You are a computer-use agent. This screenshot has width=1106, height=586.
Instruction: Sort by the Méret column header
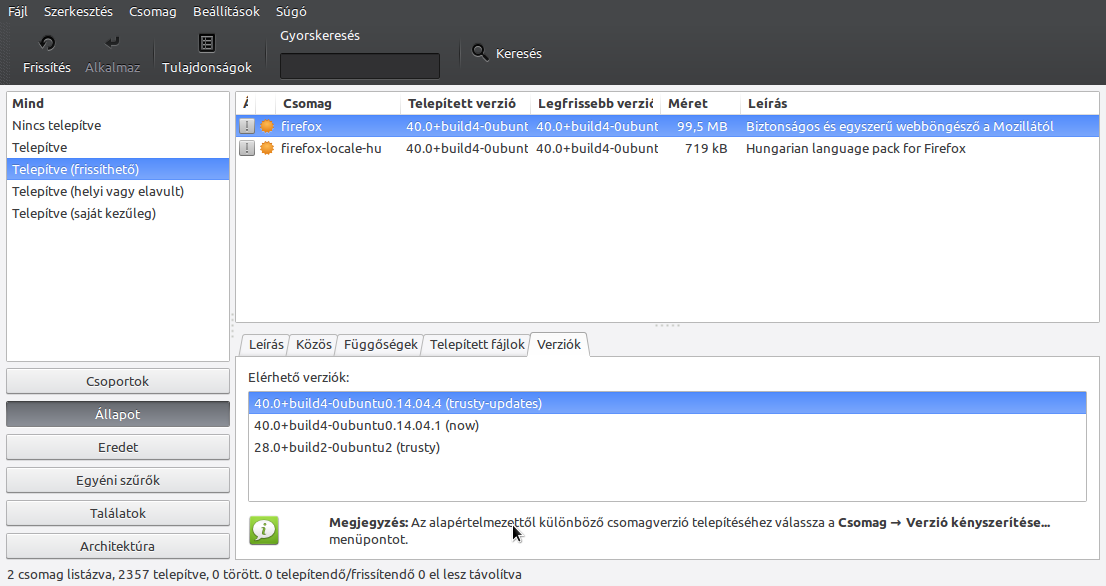tap(700, 104)
